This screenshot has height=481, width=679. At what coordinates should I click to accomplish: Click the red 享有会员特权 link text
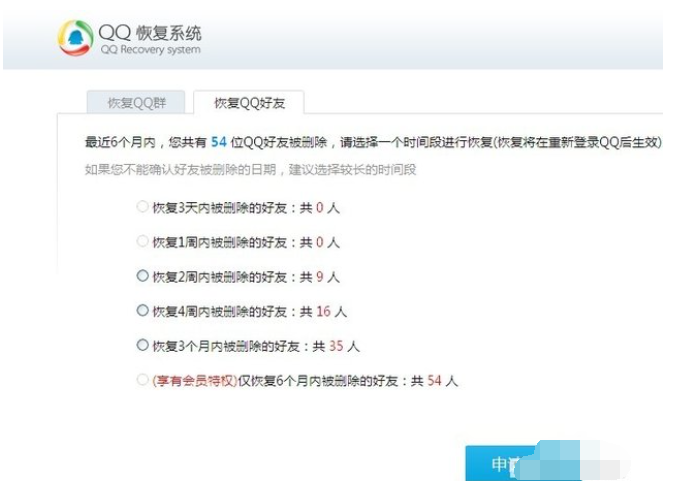point(194,381)
